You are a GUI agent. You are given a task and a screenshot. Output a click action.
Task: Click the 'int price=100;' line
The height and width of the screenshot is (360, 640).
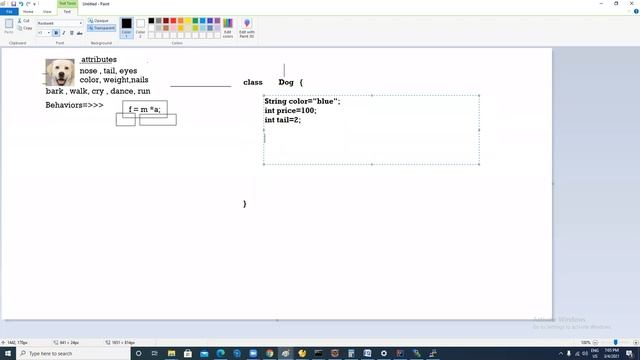click(x=290, y=111)
